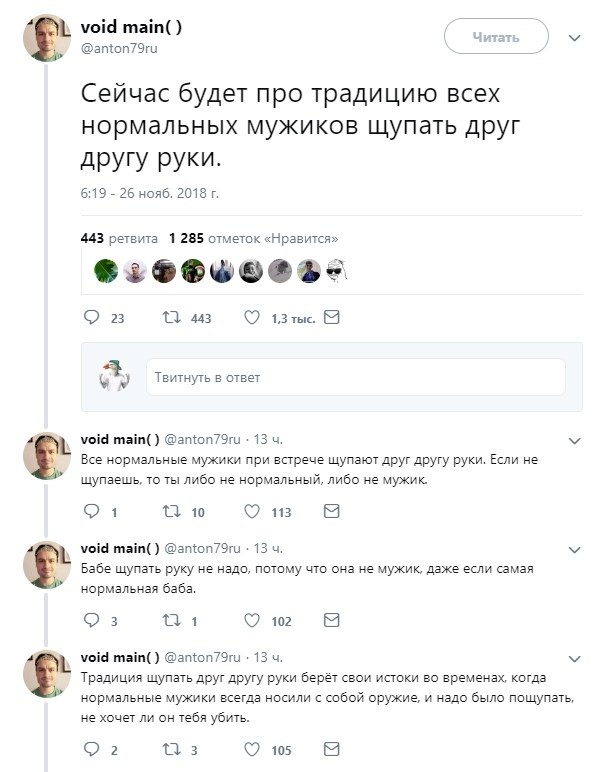The height and width of the screenshot is (772, 602).
Task: Reply to the last tweet with 2 replies
Action: (91, 750)
